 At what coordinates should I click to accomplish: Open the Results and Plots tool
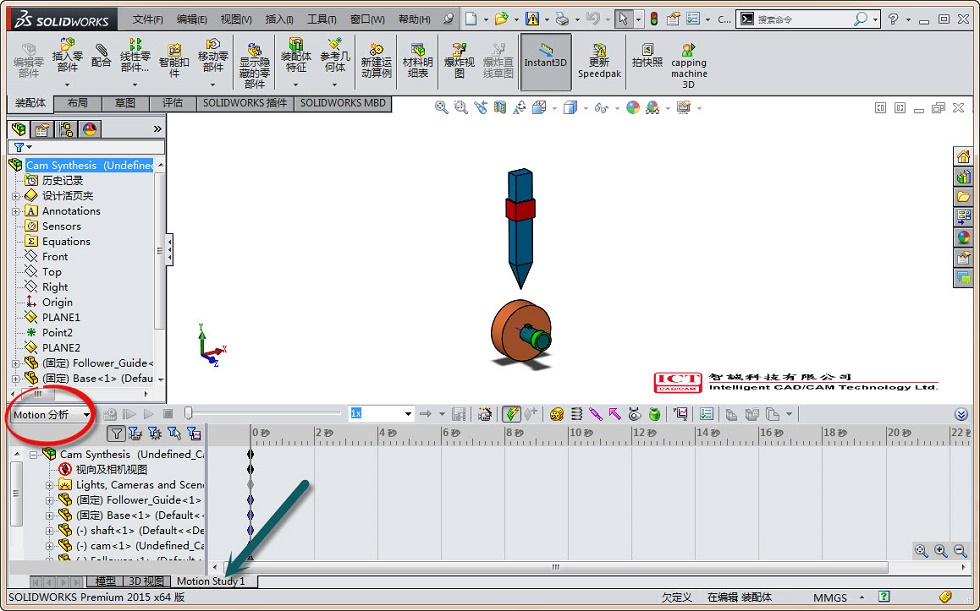[x=681, y=414]
